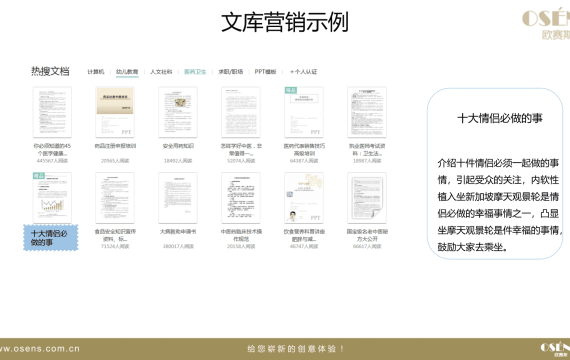Click the 71524人阅读 read count

(x=115, y=246)
